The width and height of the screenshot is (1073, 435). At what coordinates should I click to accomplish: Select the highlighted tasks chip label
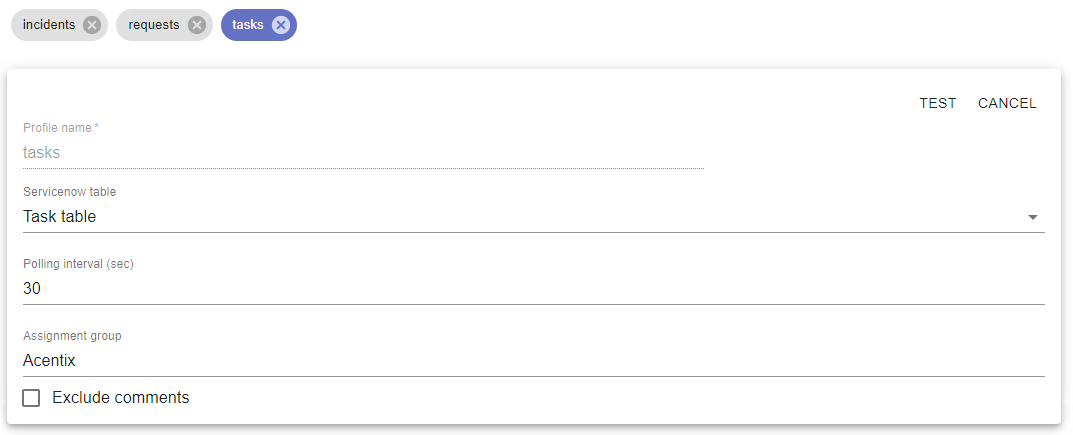click(248, 25)
